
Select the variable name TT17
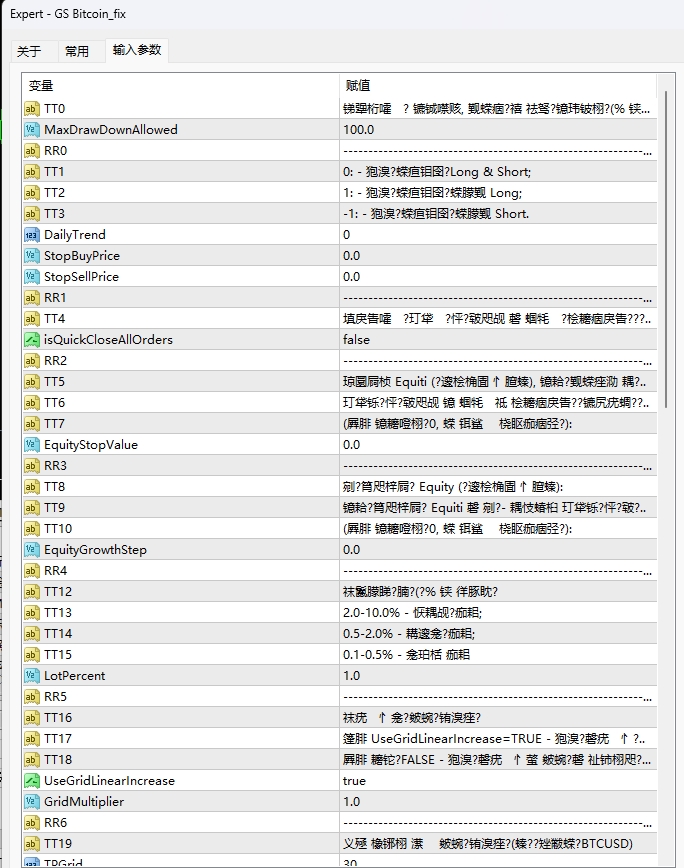tap(58, 738)
